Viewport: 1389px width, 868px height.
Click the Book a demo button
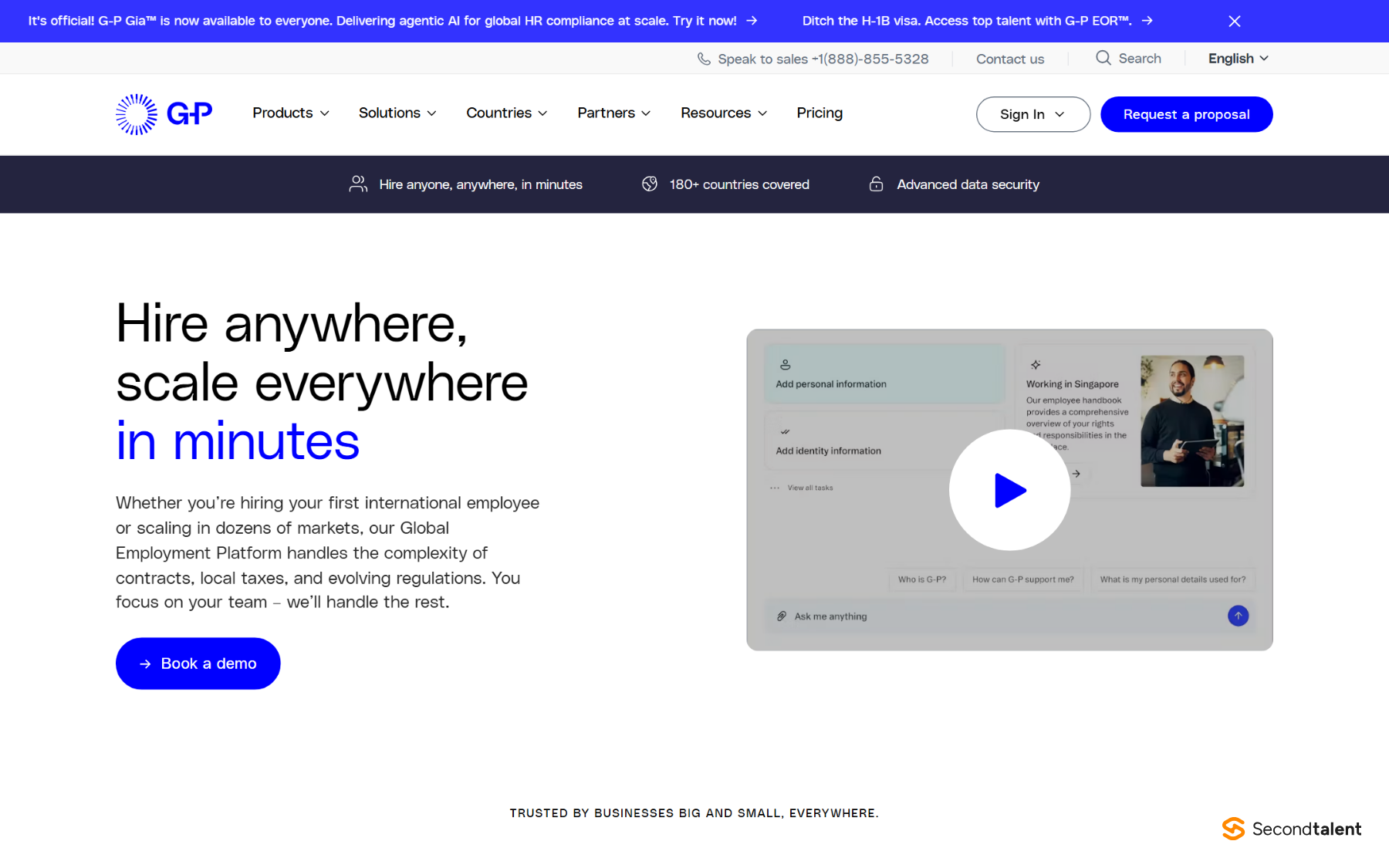click(x=198, y=664)
